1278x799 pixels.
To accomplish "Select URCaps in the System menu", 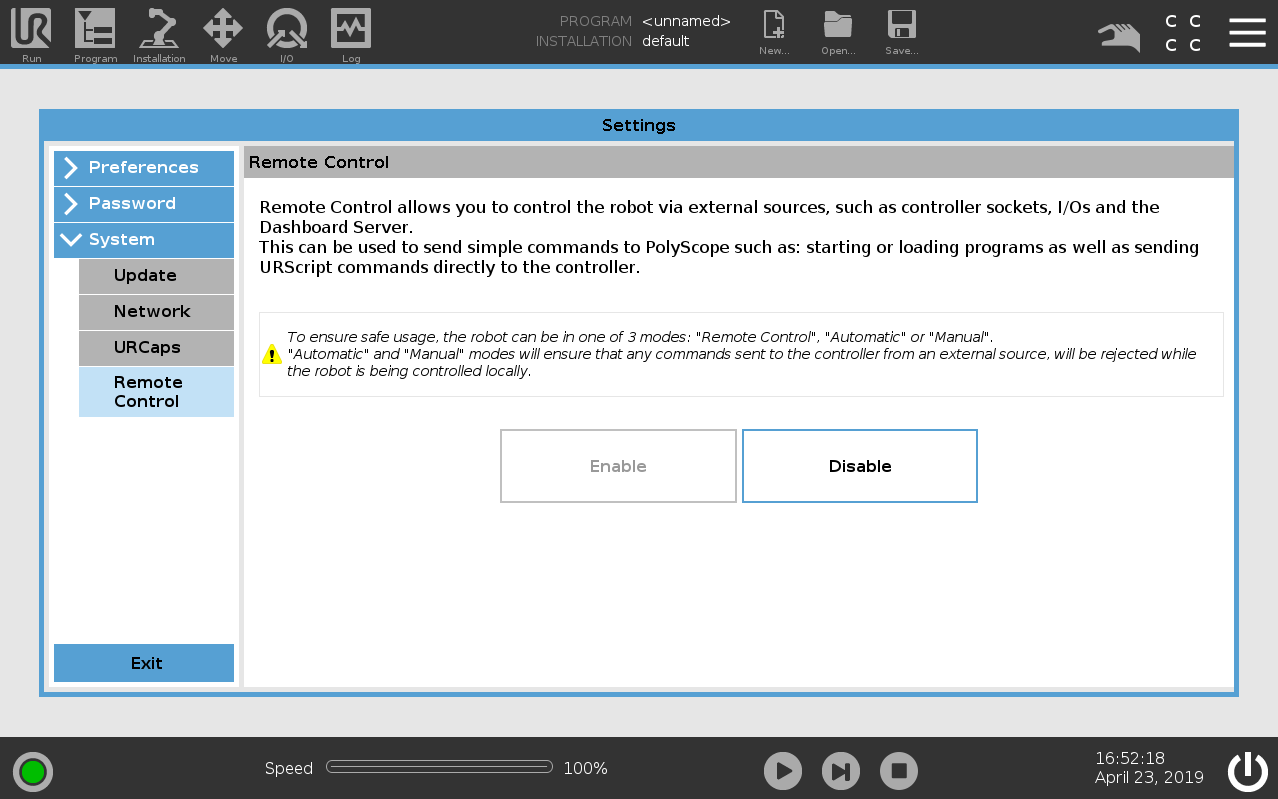I will pos(156,348).
